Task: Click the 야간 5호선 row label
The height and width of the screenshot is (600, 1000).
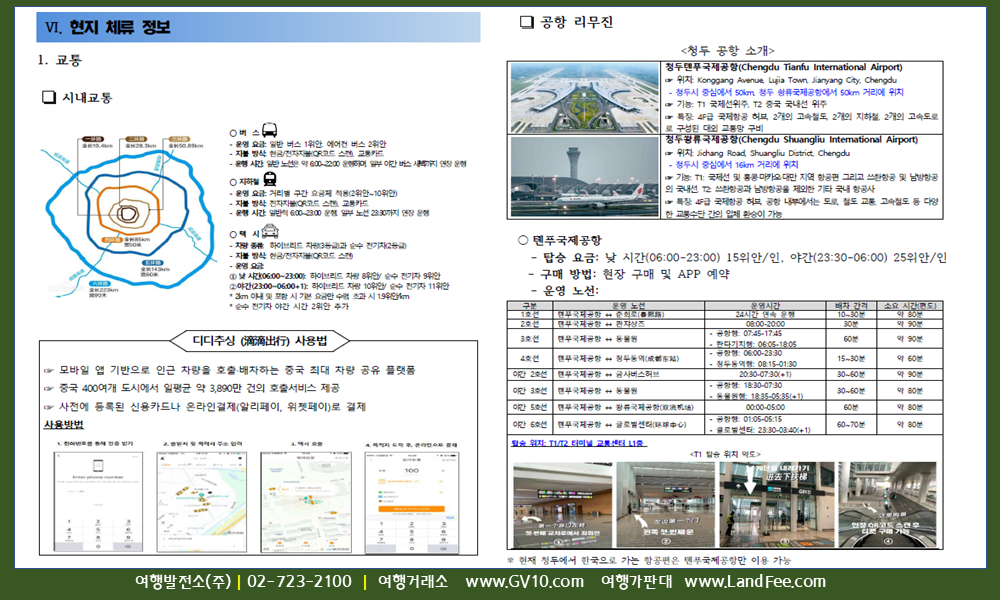Action: pyautogui.click(x=530, y=407)
